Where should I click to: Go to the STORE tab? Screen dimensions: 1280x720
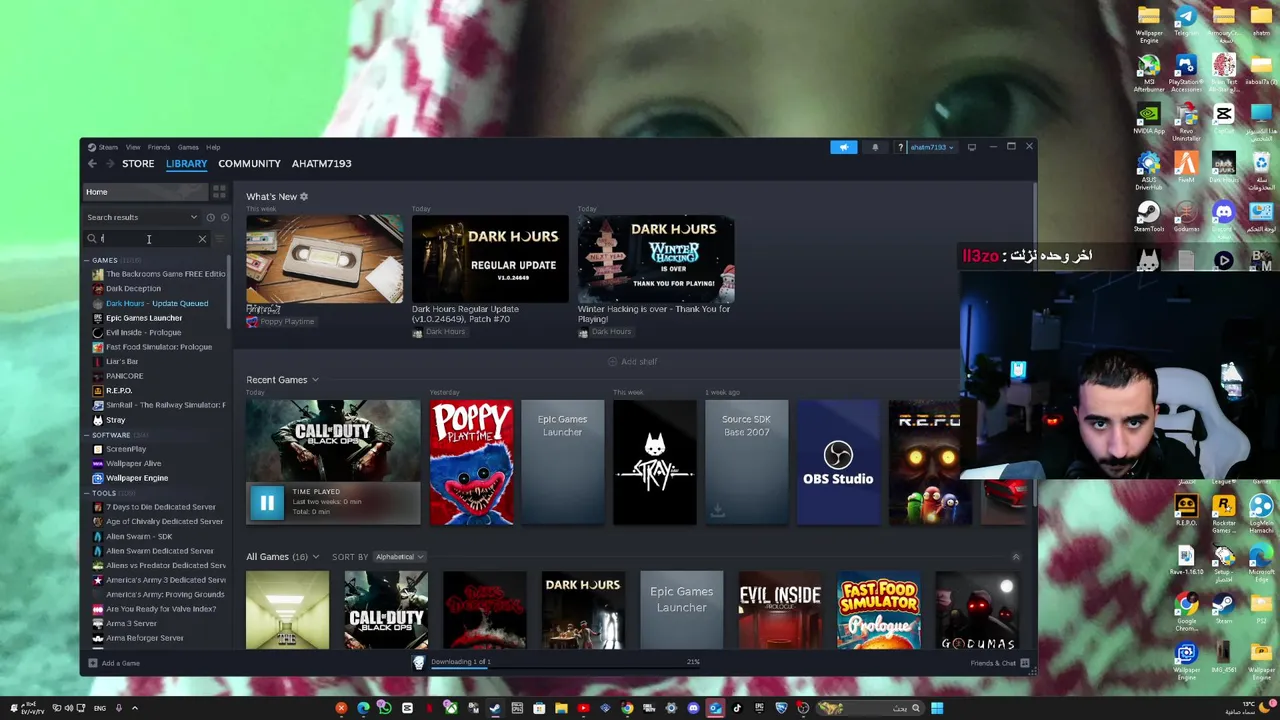[138, 164]
